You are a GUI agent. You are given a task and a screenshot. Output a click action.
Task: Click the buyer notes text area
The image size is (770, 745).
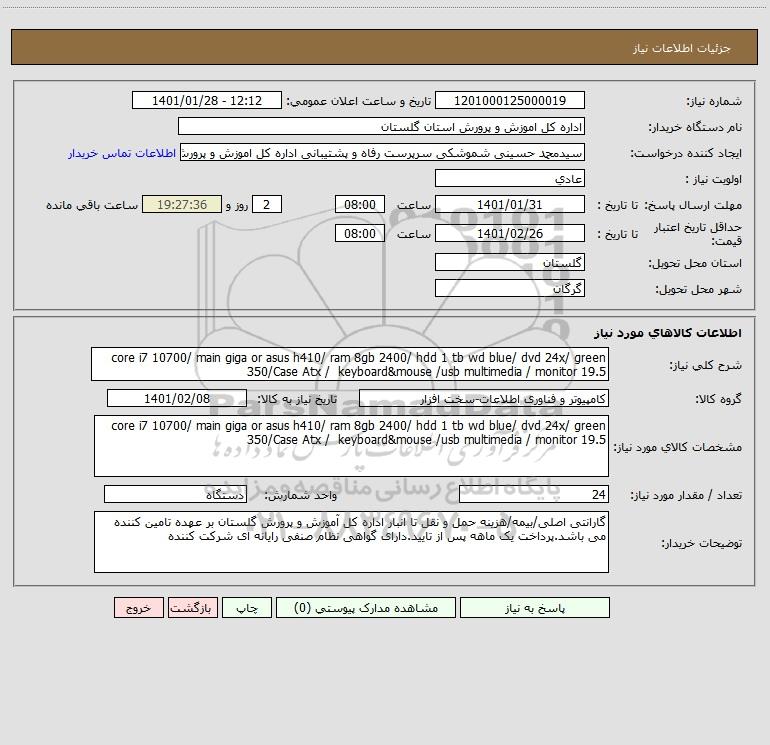[x=351, y=542]
